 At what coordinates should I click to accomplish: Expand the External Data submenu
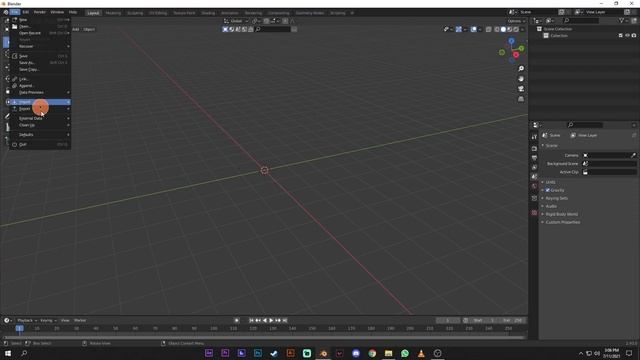(x=40, y=118)
